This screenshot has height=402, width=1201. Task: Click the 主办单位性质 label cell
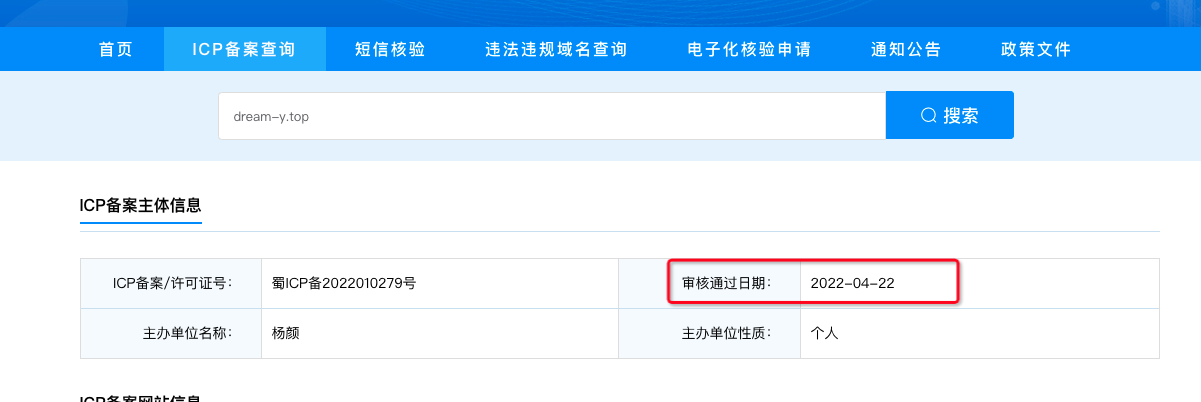click(x=710, y=333)
